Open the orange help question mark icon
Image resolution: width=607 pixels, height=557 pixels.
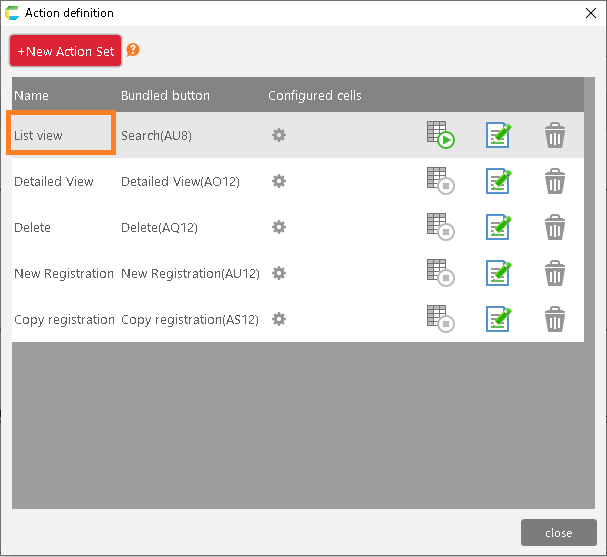click(133, 50)
